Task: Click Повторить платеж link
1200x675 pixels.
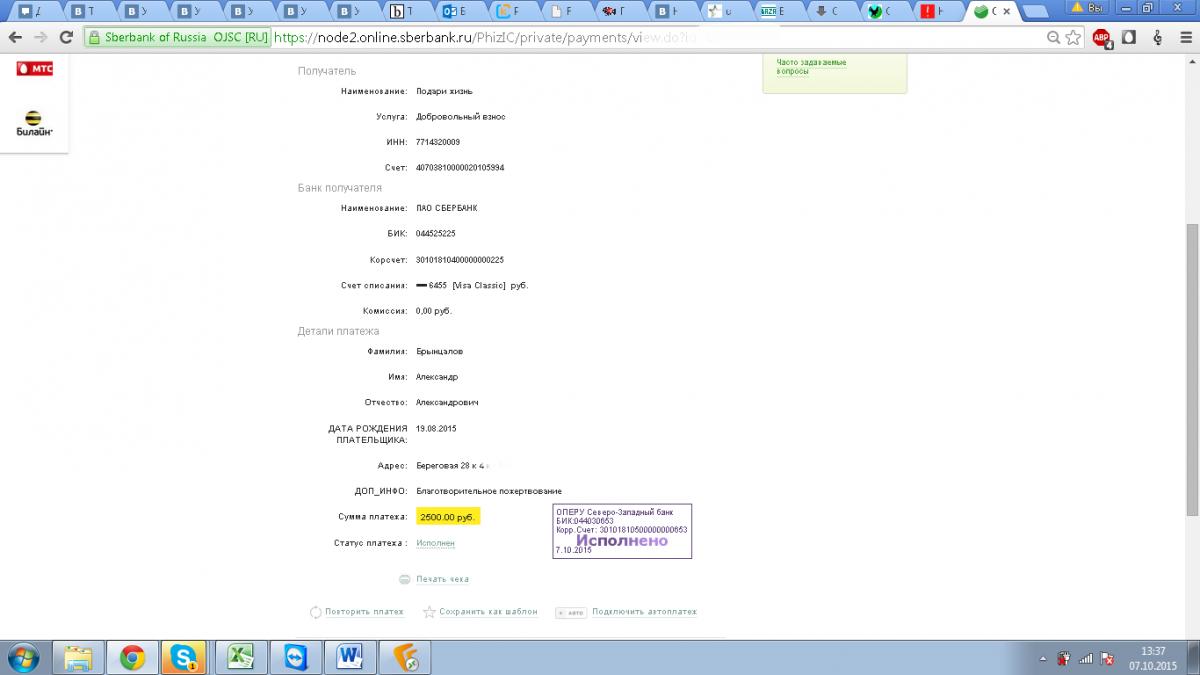Action: coord(364,612)
